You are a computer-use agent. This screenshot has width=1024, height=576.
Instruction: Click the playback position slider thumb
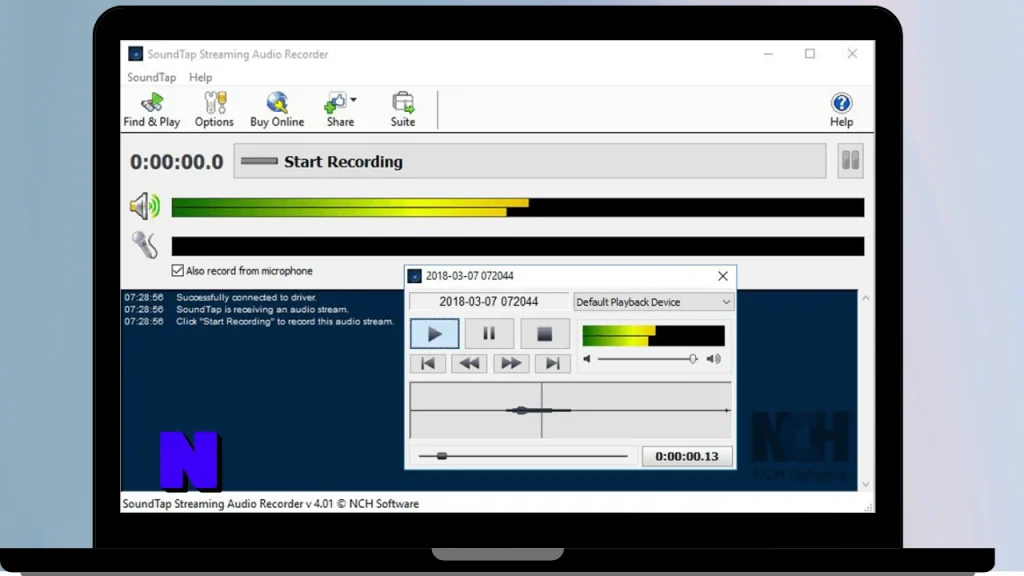coord(442,456)
